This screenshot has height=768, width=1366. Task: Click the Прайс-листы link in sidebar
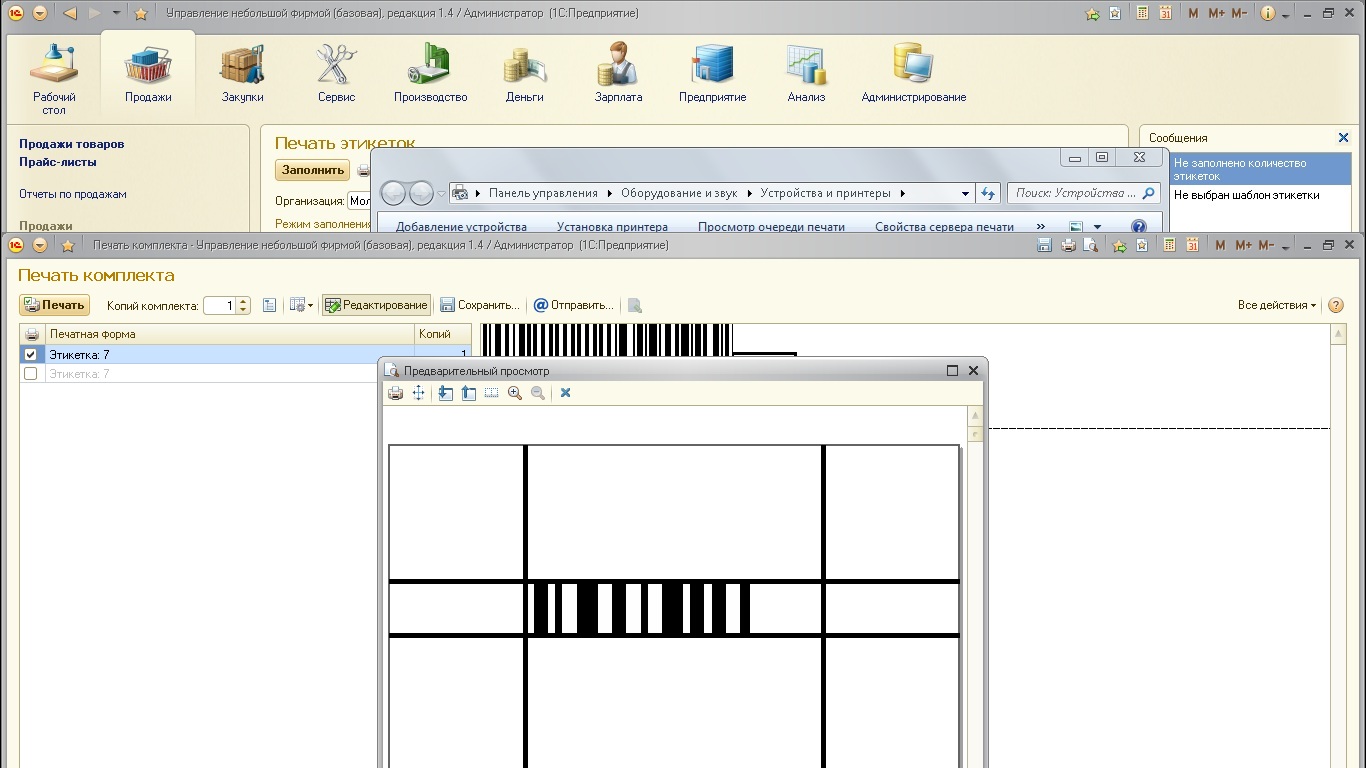pyautogui.click(x=58, y=162)
